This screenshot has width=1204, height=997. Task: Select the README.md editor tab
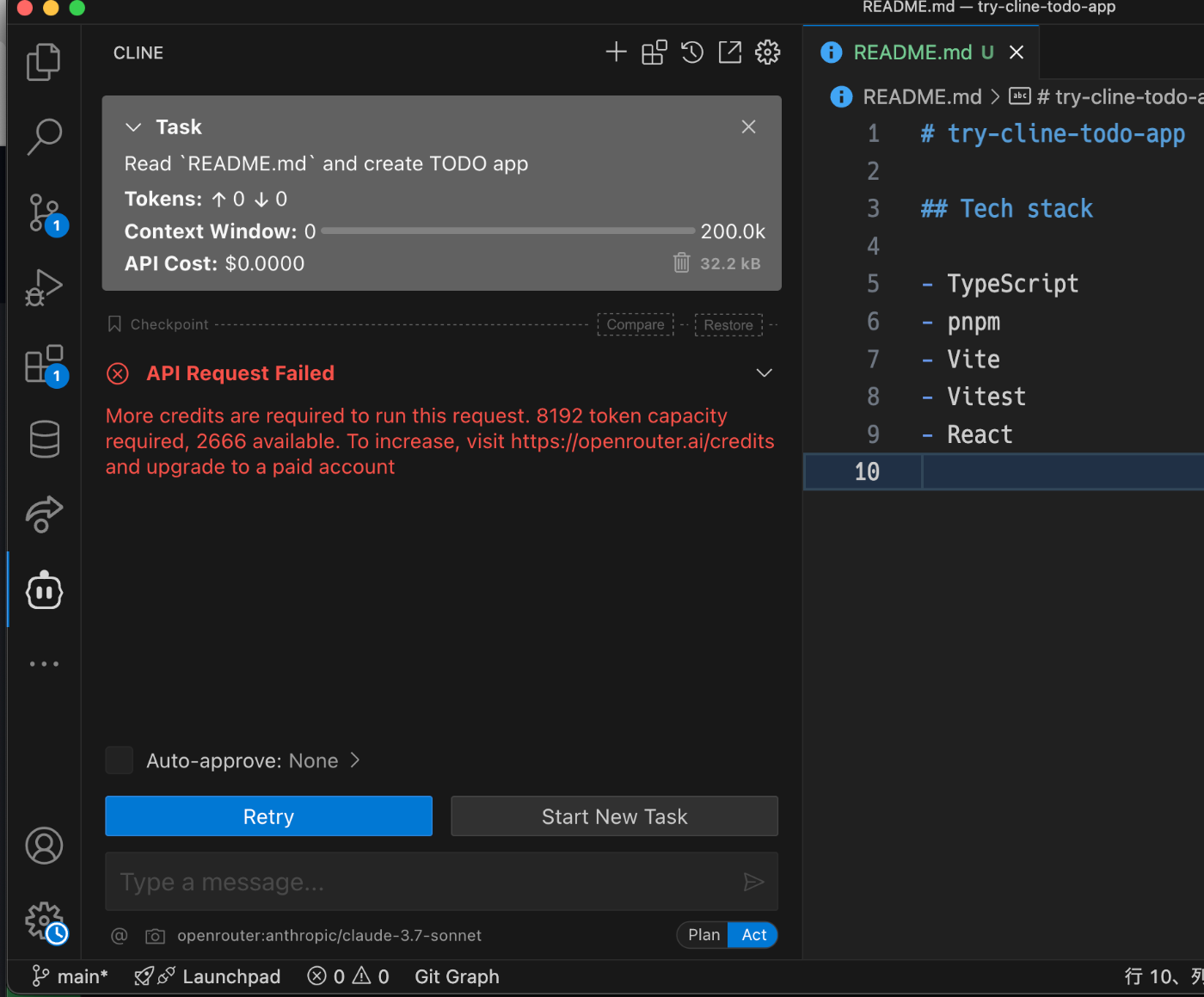tap(922, 52)
